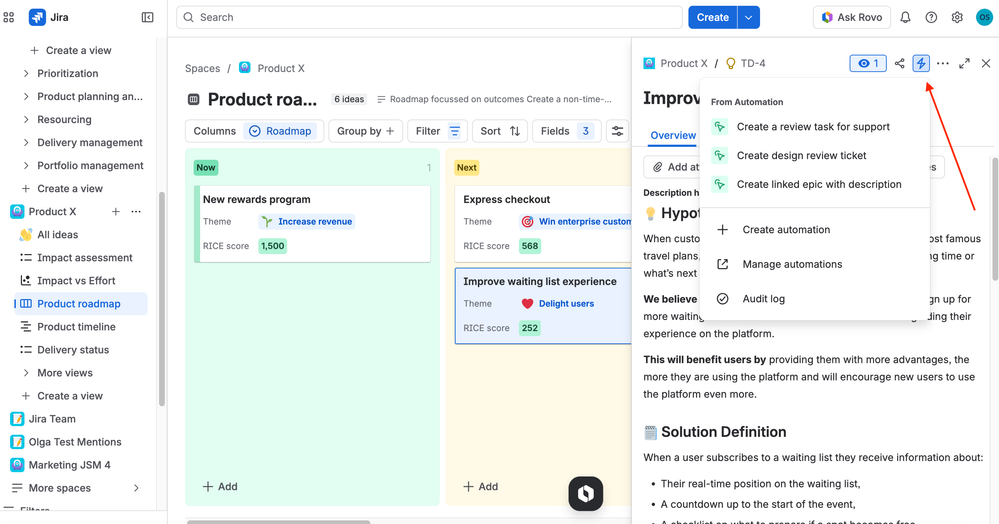
Task: Switch to the Overview tab
Action: point(673,135)
